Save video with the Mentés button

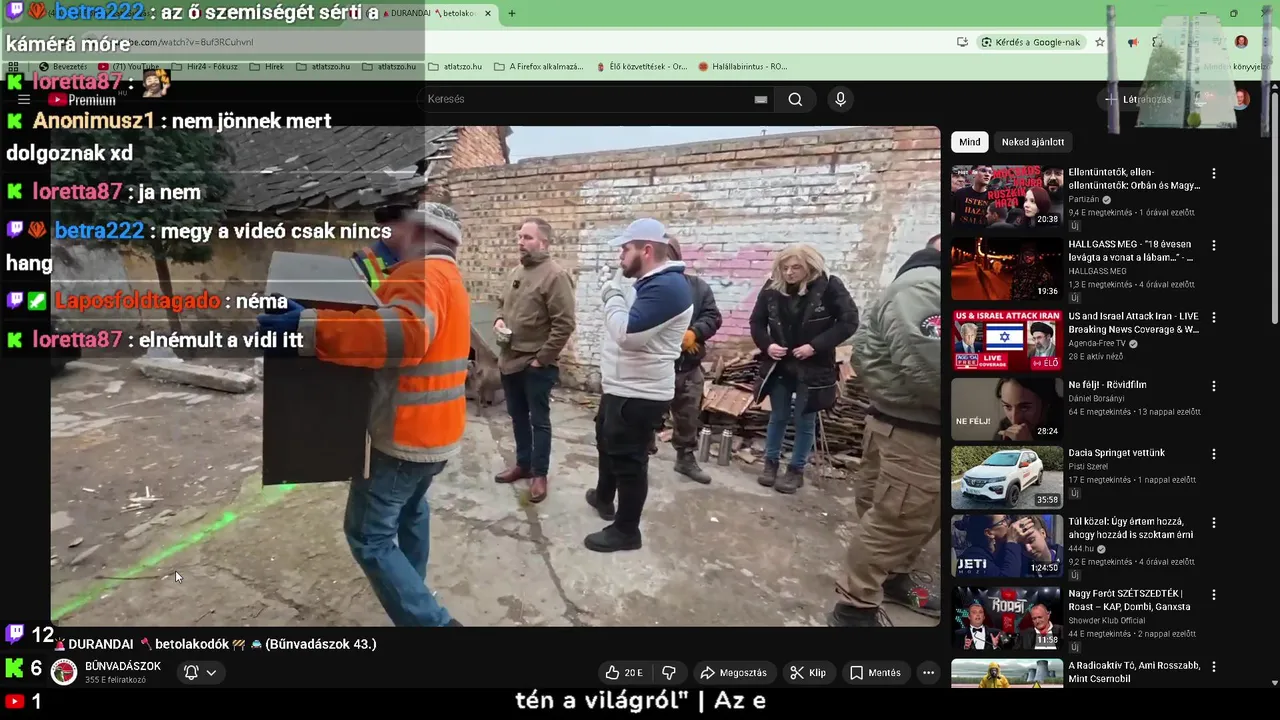point(875,673)
